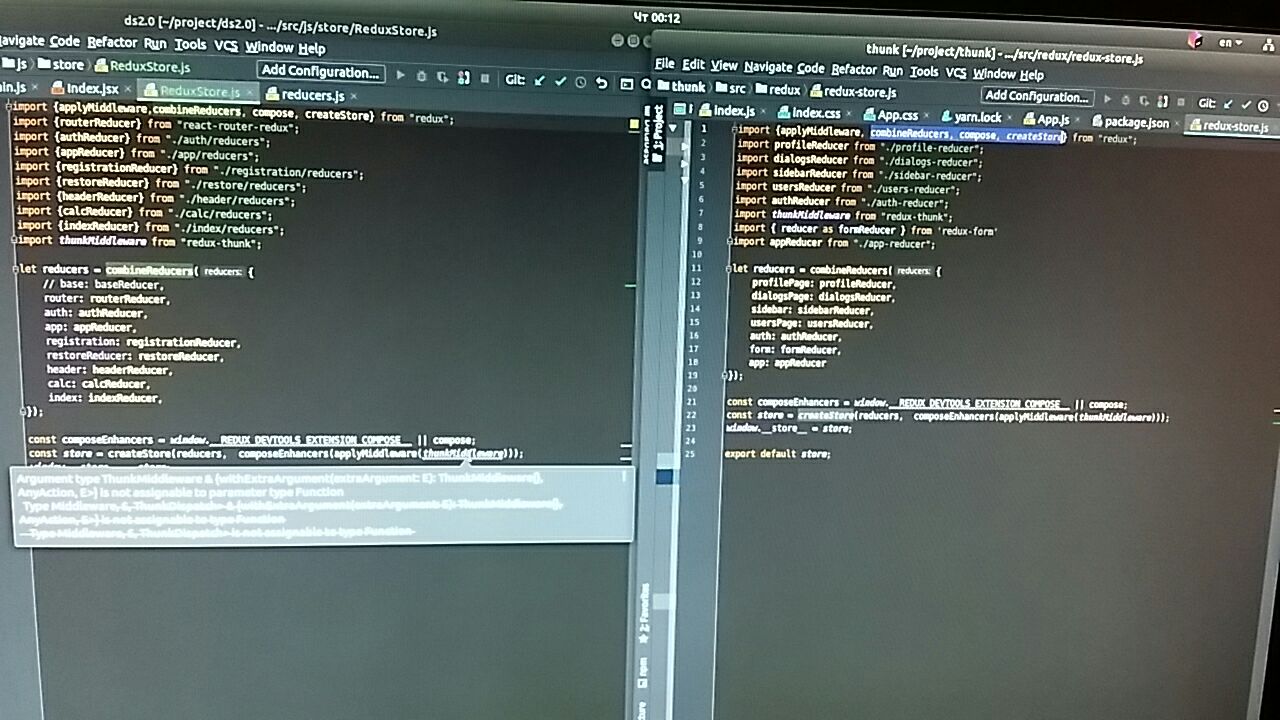Show Git history in ds2.0 window
The image size is (1280, 720).
pyautogui.click(x=581, y=82)
